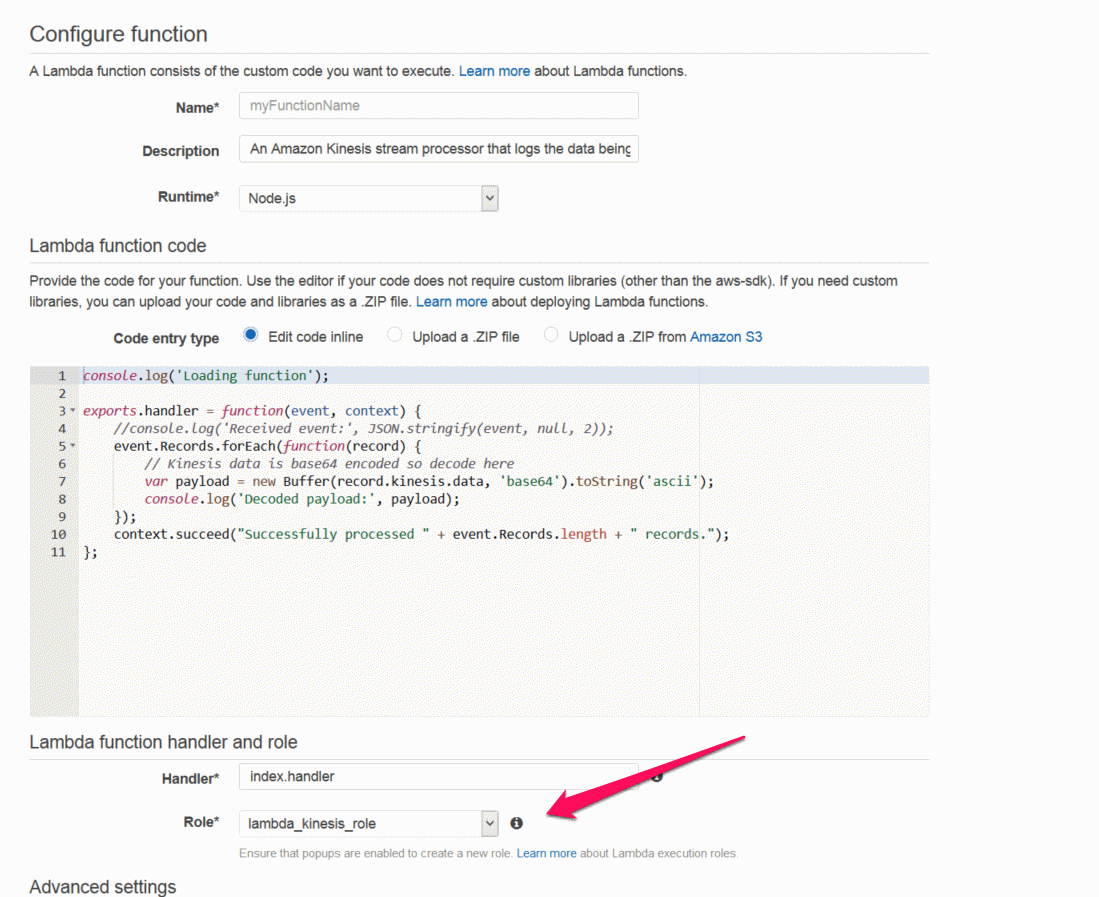The image size is (1099, 897).
Task: Open the Runtime Node.js dropdown
Action: pyautogui.click(x=369, y=198)
